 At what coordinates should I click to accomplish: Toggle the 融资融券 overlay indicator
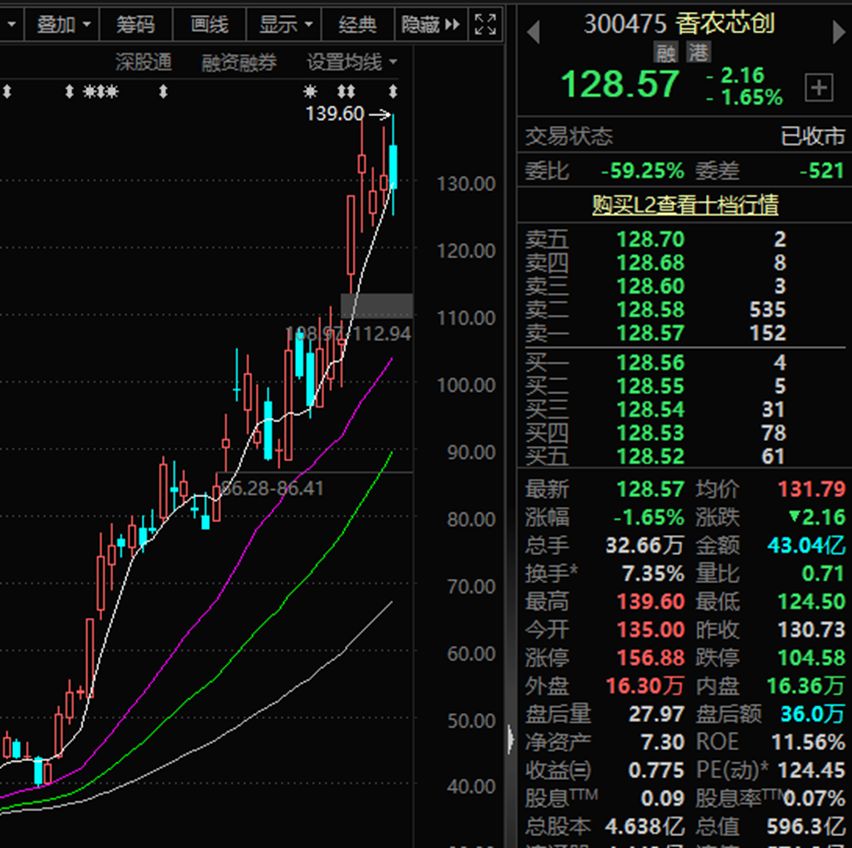(x=238, y=62)
